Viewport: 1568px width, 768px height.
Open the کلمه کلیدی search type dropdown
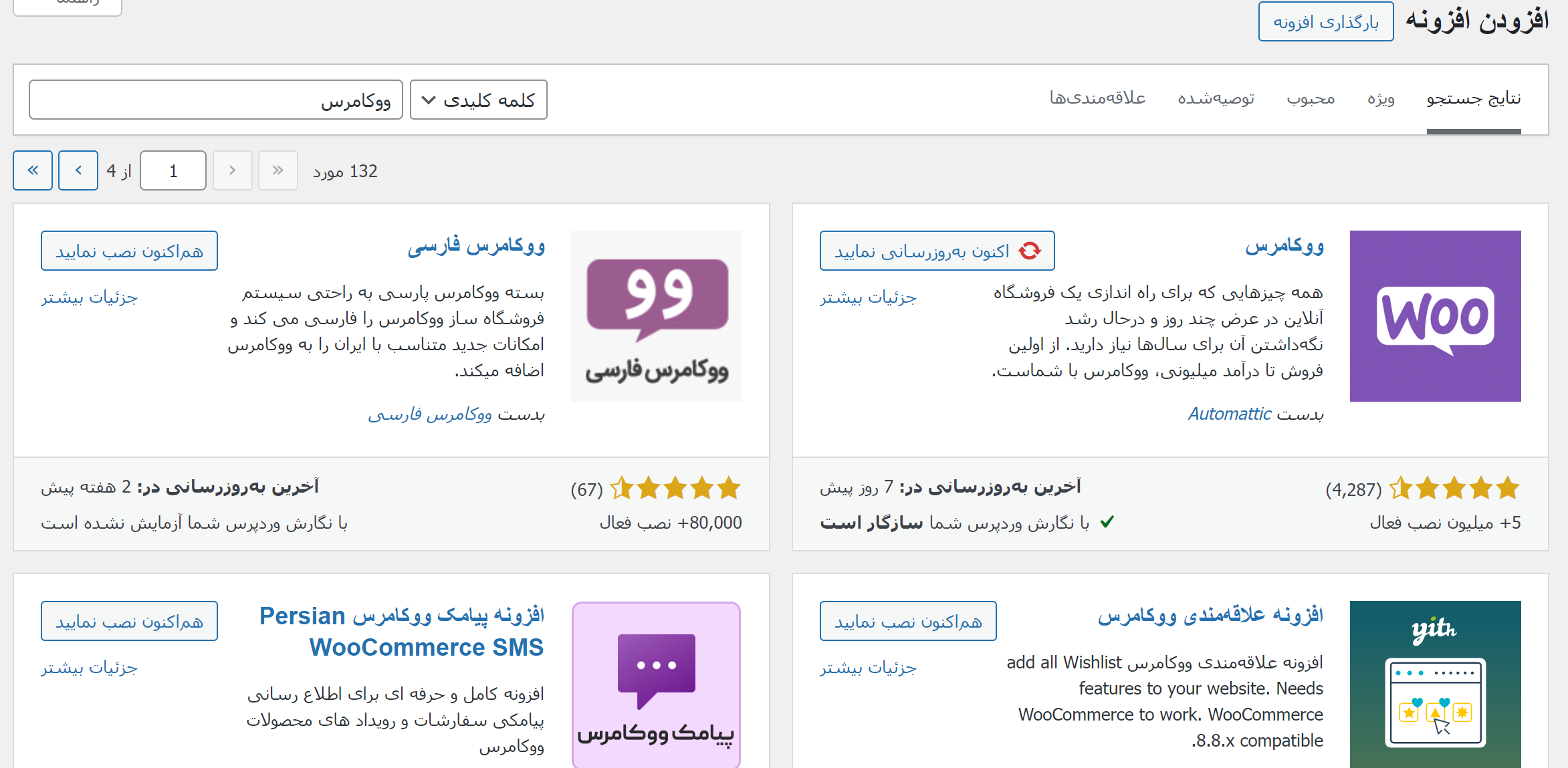[478, 100]
